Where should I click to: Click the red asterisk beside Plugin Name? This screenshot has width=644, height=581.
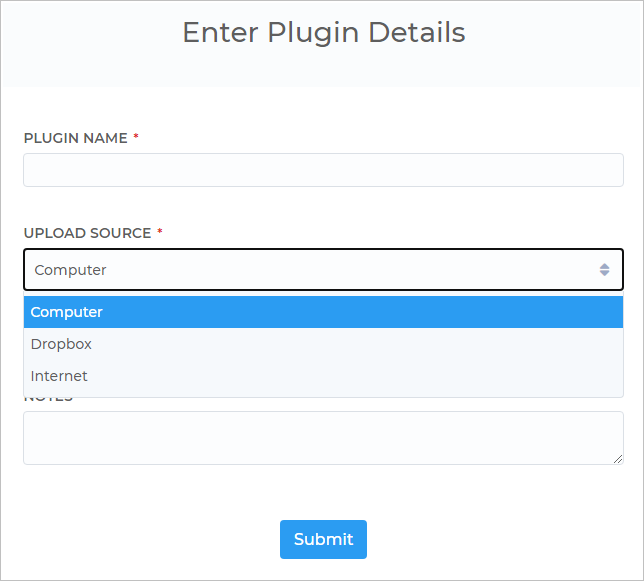pos(136,136)
